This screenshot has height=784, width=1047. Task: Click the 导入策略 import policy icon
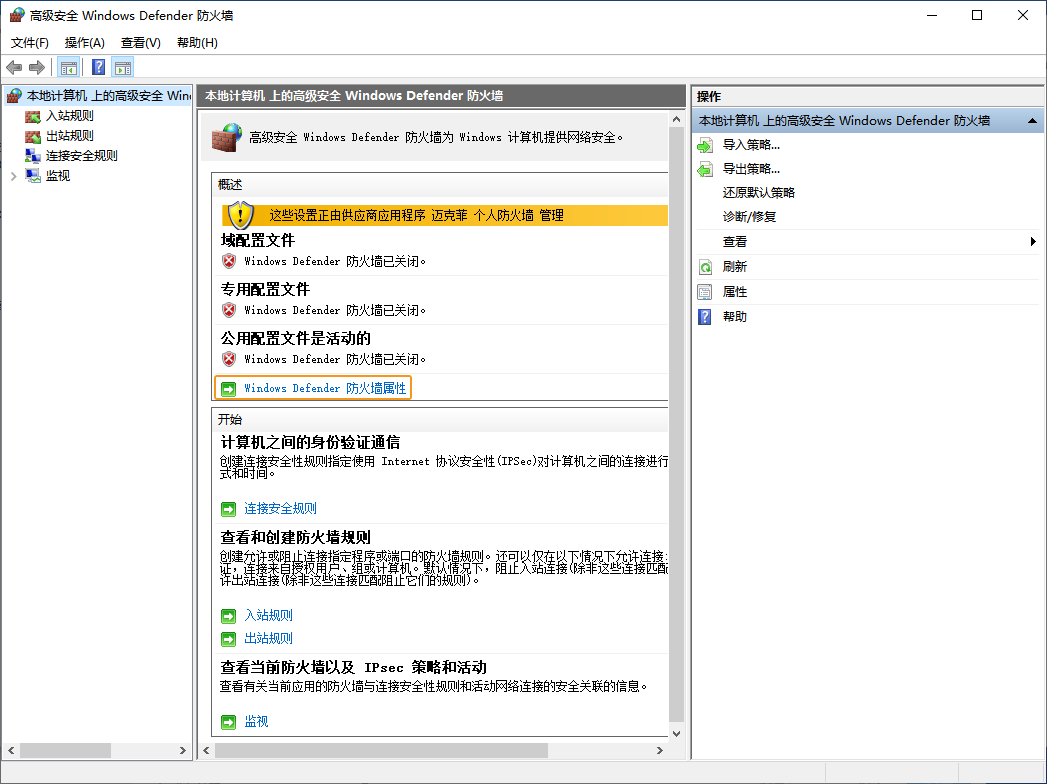703,143
